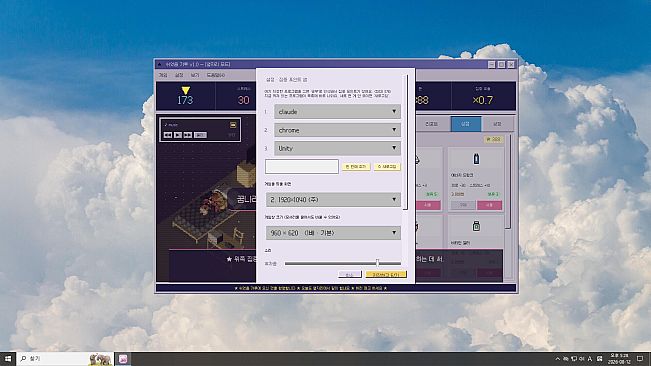
Task: Expand the '960 × 620' window size dropdown
Action: click(x=333, y=233)
